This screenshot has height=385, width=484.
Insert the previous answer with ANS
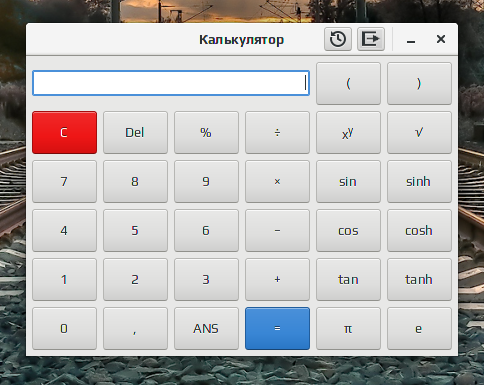(x=206, y=328)
